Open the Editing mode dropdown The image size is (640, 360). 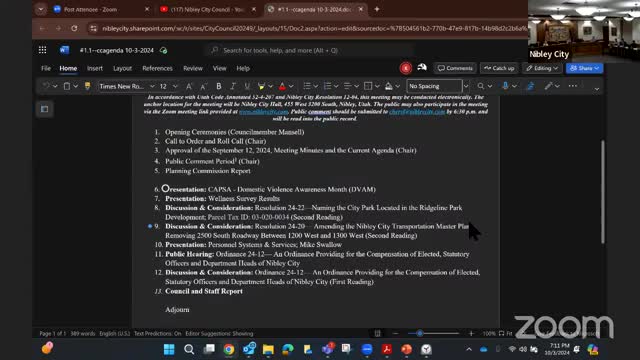click(542, 68)
